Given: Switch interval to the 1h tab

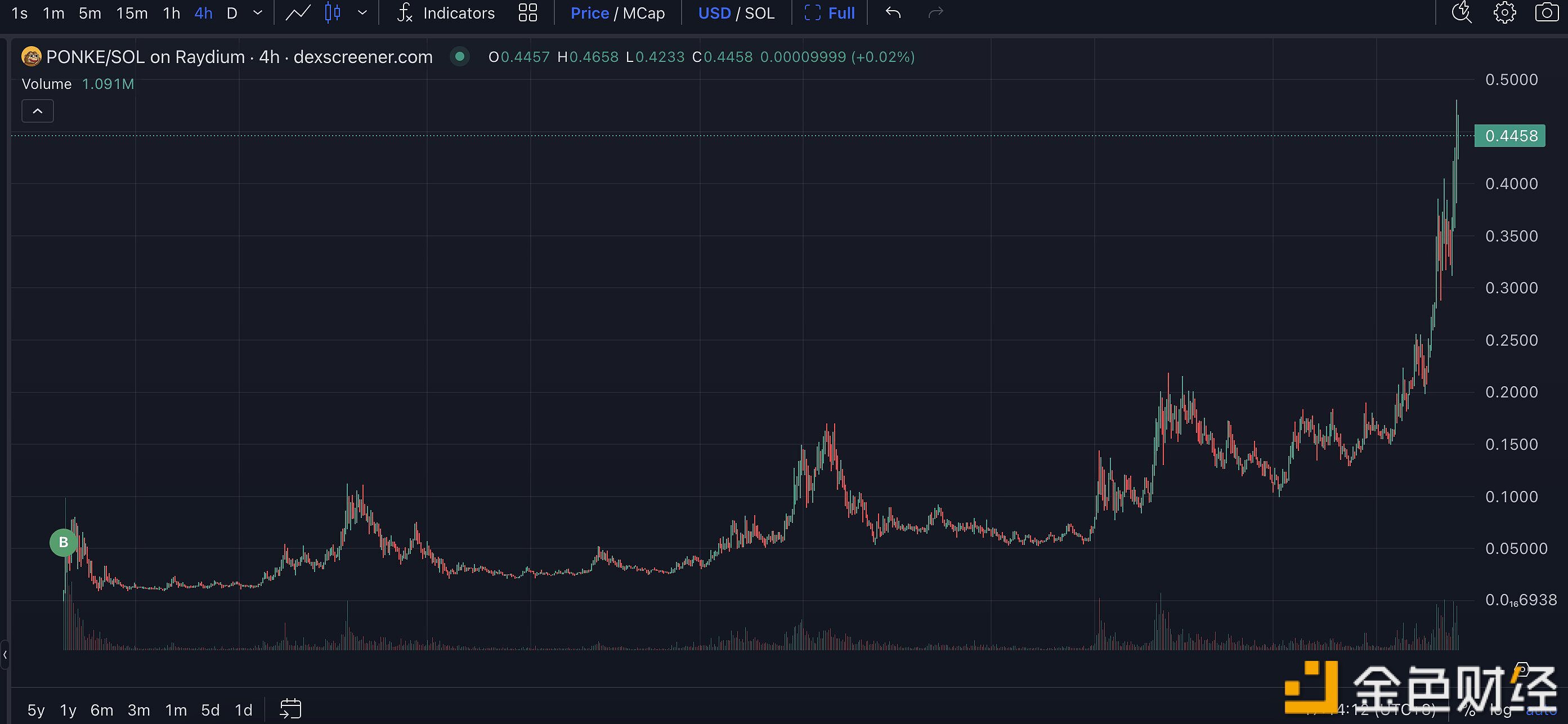Looking at the screenshot, I should [x=171, y=13].
